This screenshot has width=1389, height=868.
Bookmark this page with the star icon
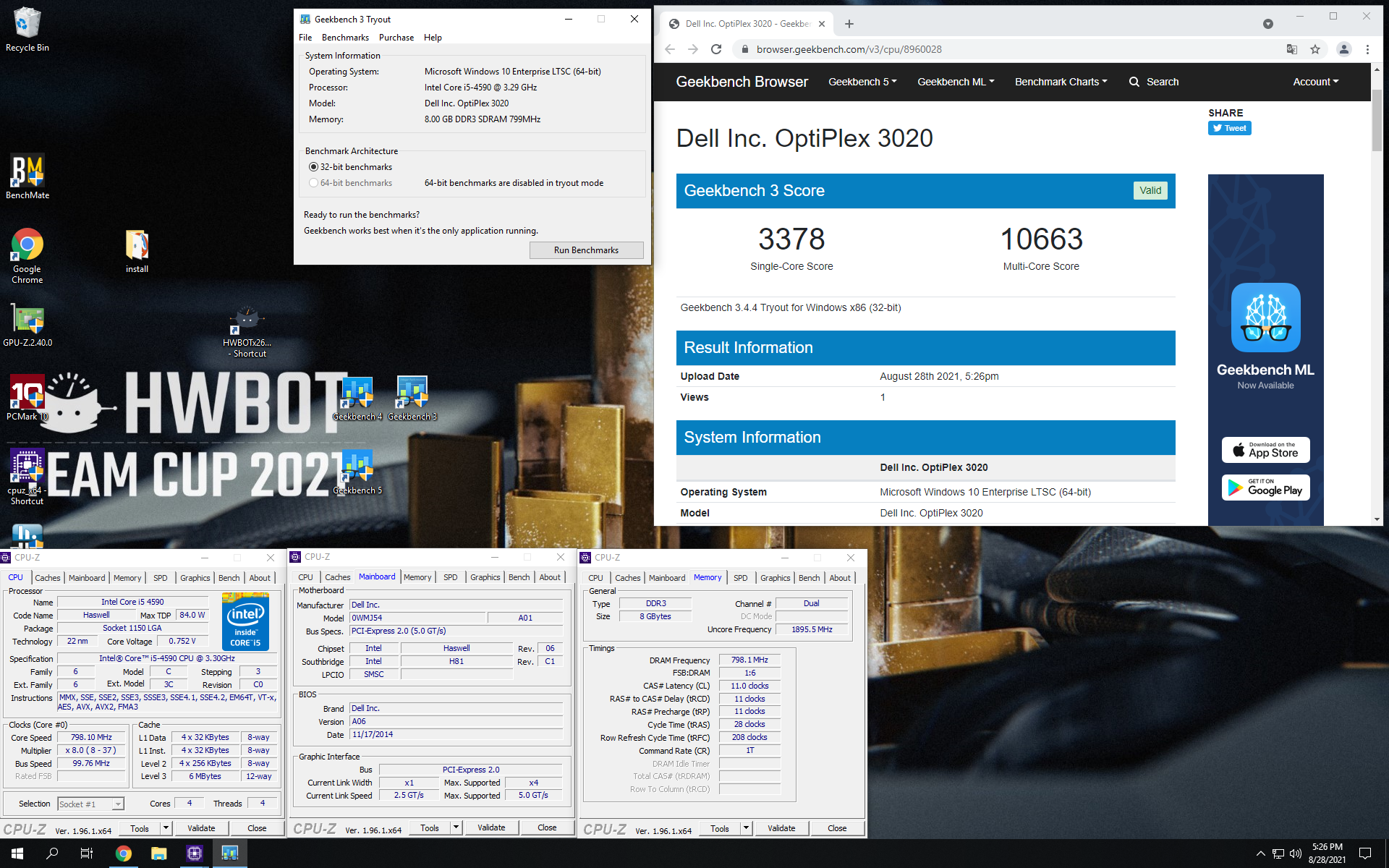1315,49
